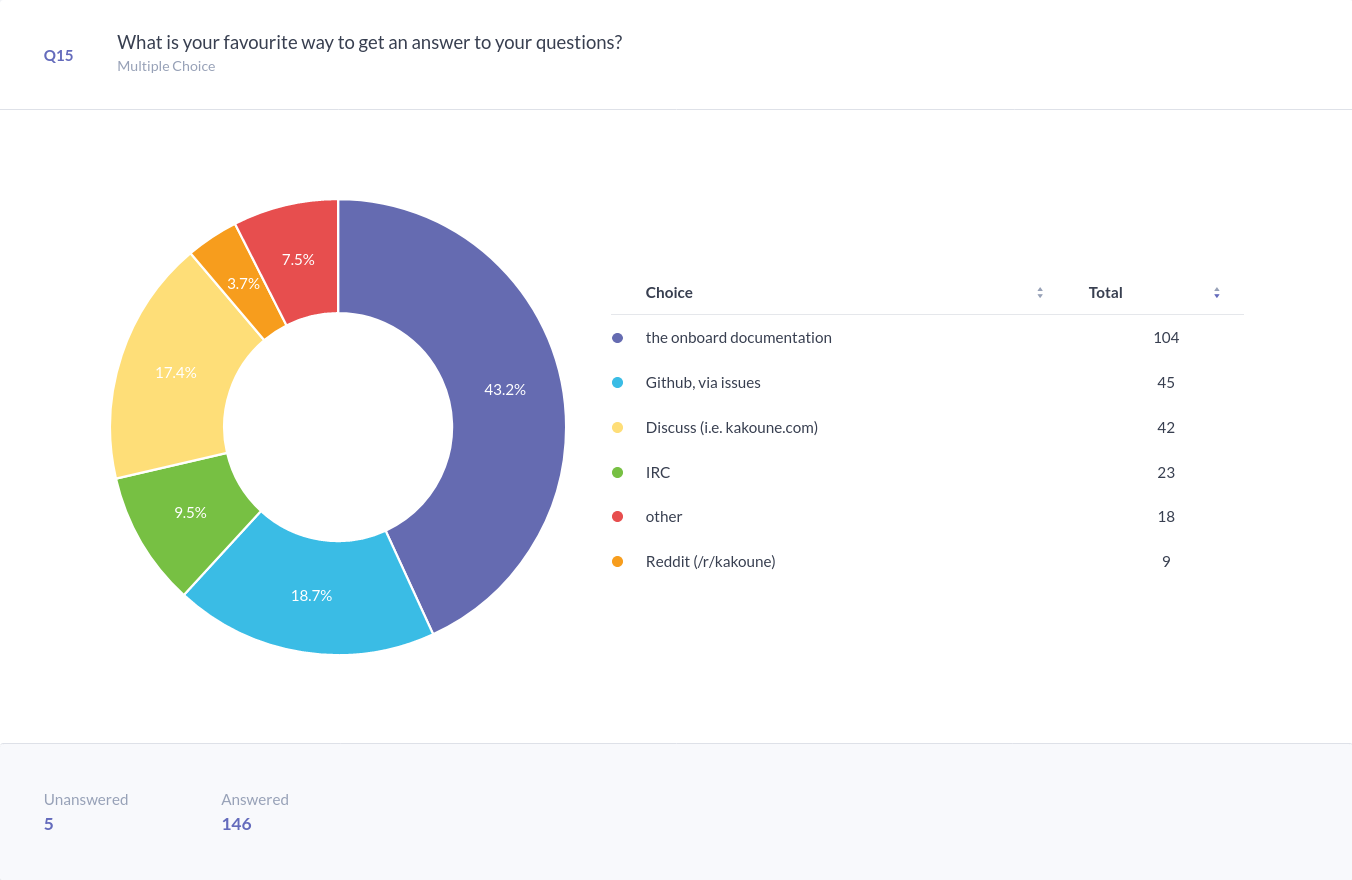Click the orange Reddit legend dot
Image resolution: width=1352 pixels, height=880 pixels.
(x=617, y=562)
